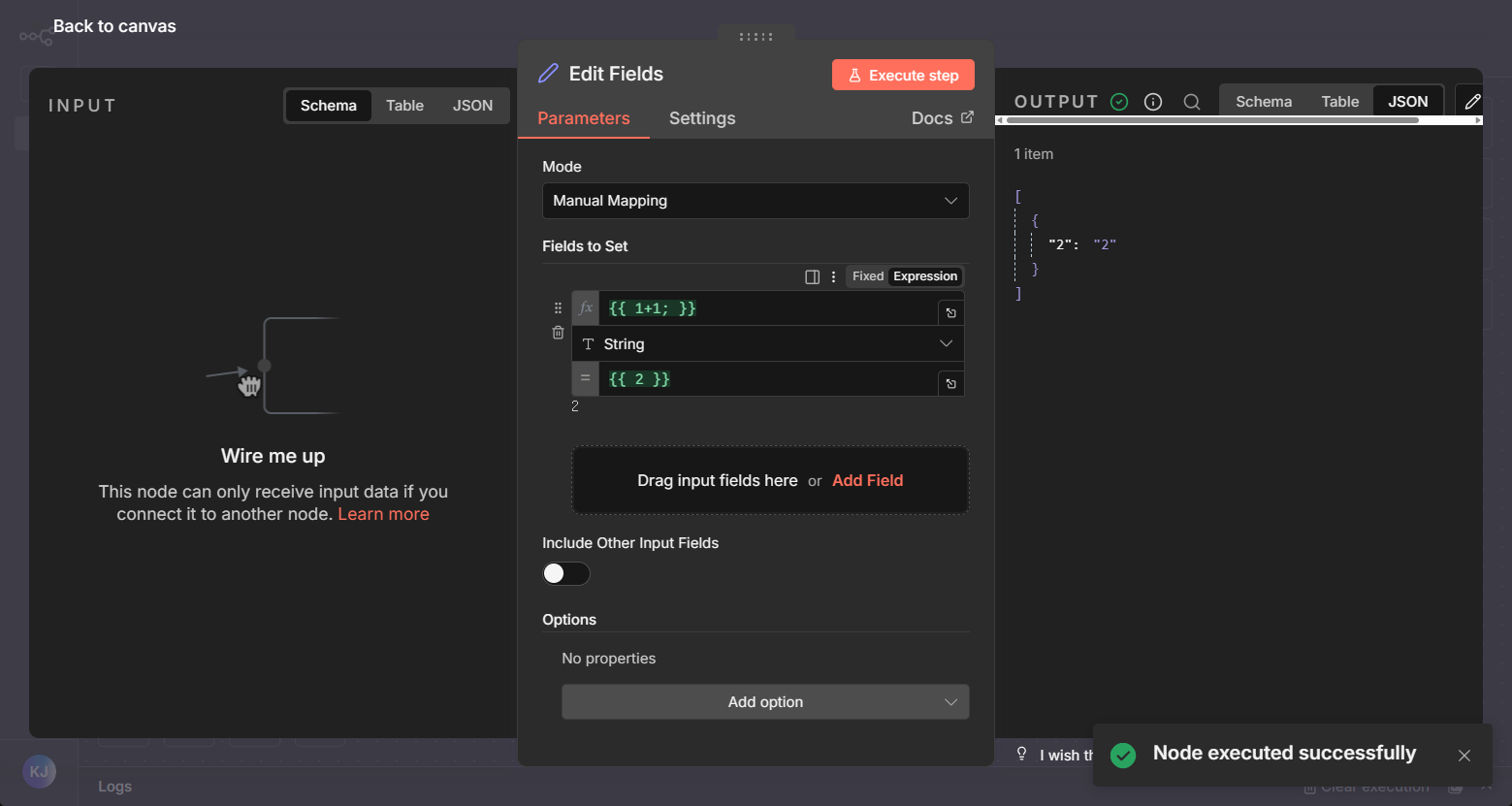The height and width of the screenshot is (806, 1512).
Task: Click the Execute step button
Action: point(903,75)
